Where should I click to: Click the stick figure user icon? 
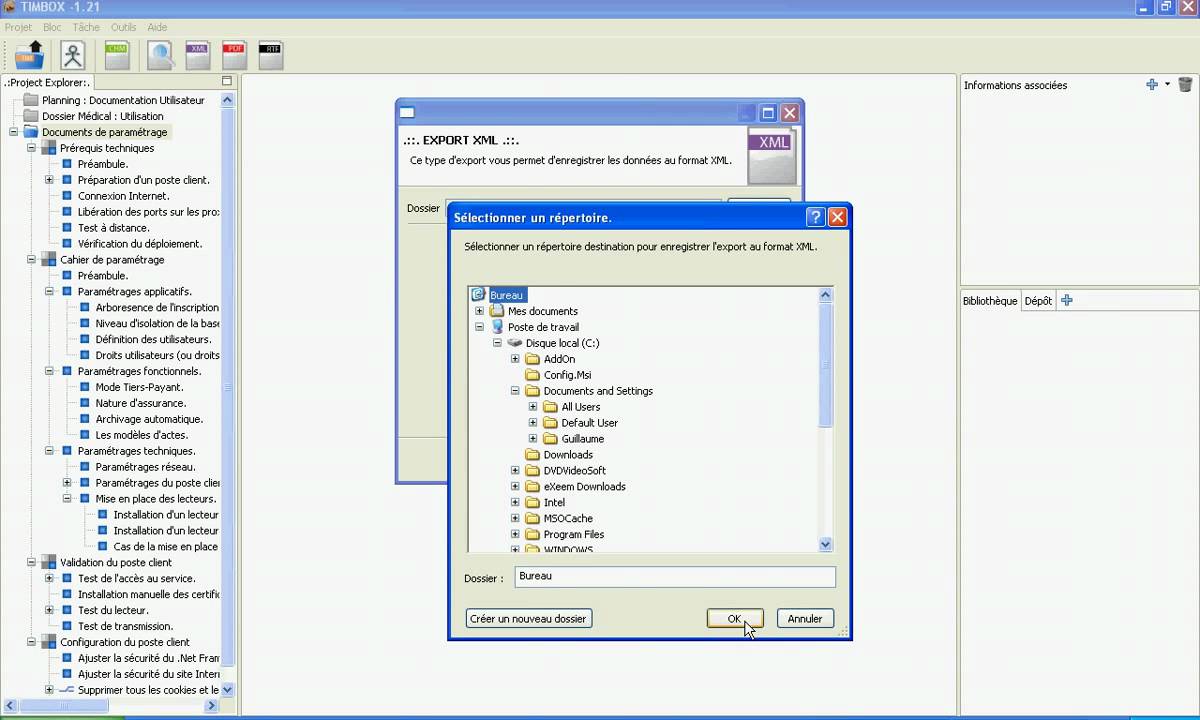[x=73, y=55]
